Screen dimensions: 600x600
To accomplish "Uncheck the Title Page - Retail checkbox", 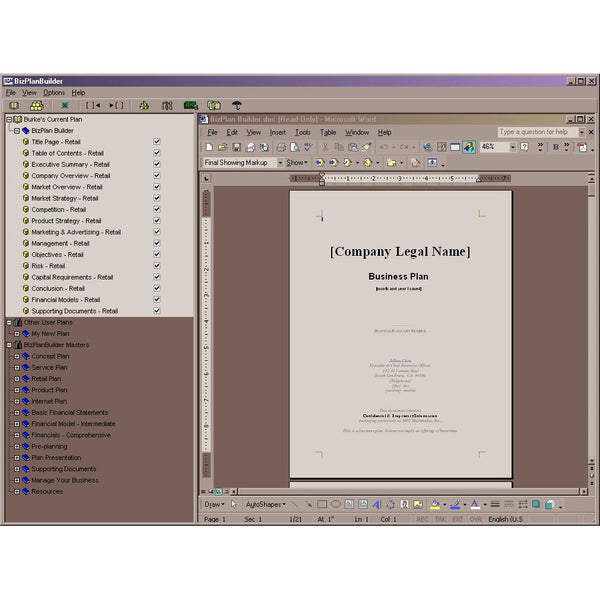I will click(x=157, y=142).
